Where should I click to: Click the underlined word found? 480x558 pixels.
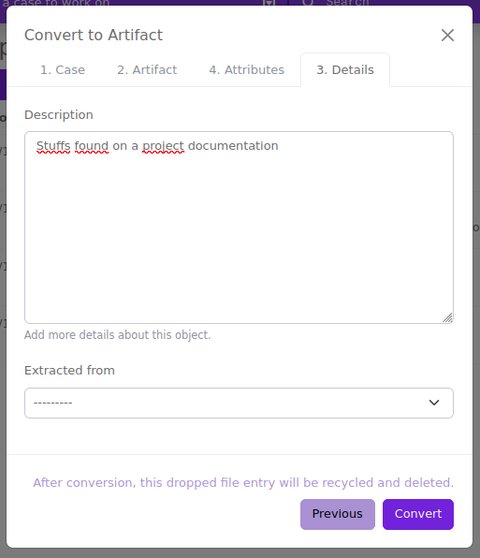tap(91, 146)
